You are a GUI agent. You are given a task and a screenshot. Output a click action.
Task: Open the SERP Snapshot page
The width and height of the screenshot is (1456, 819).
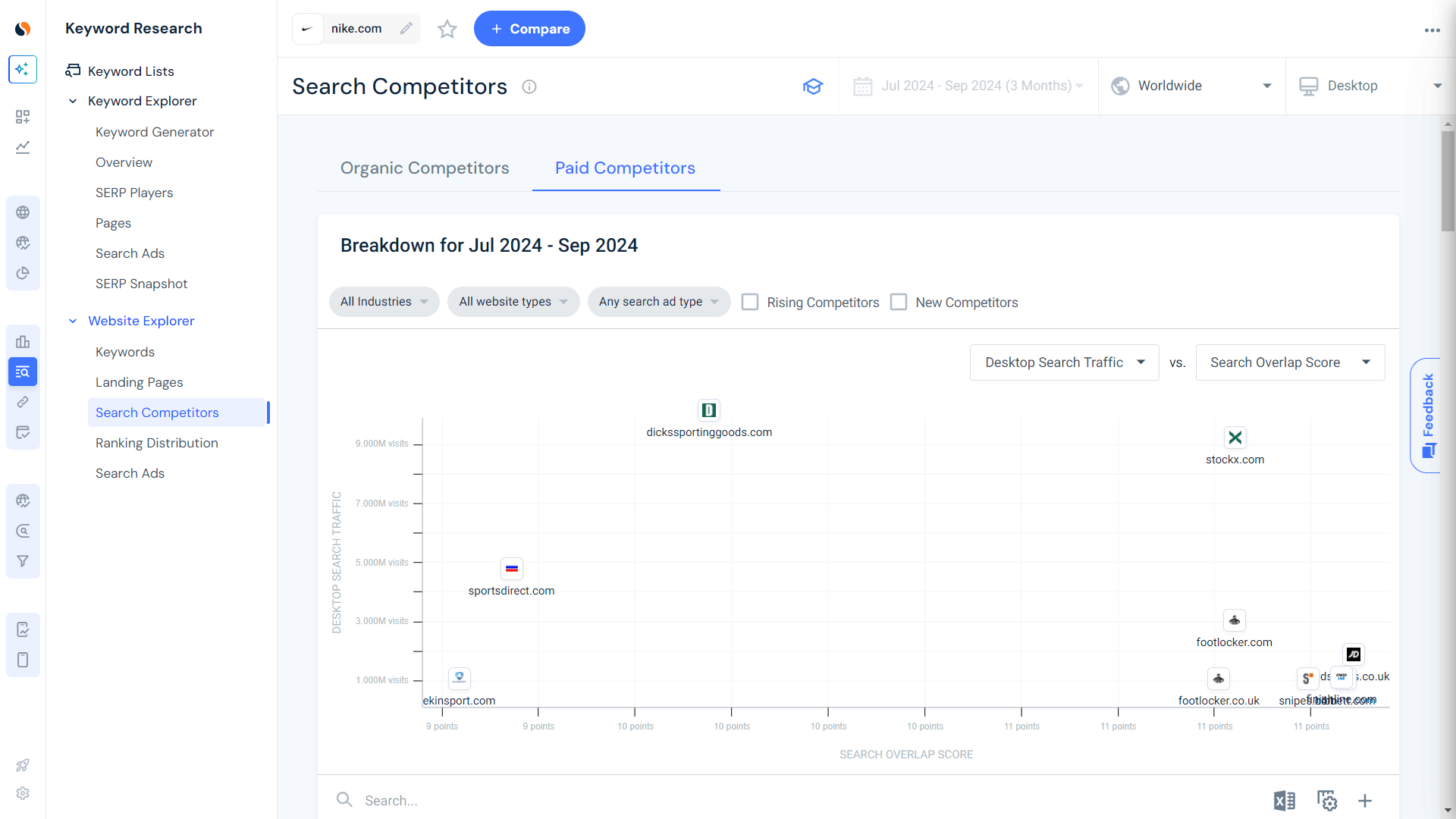click(x=141, y=284)
